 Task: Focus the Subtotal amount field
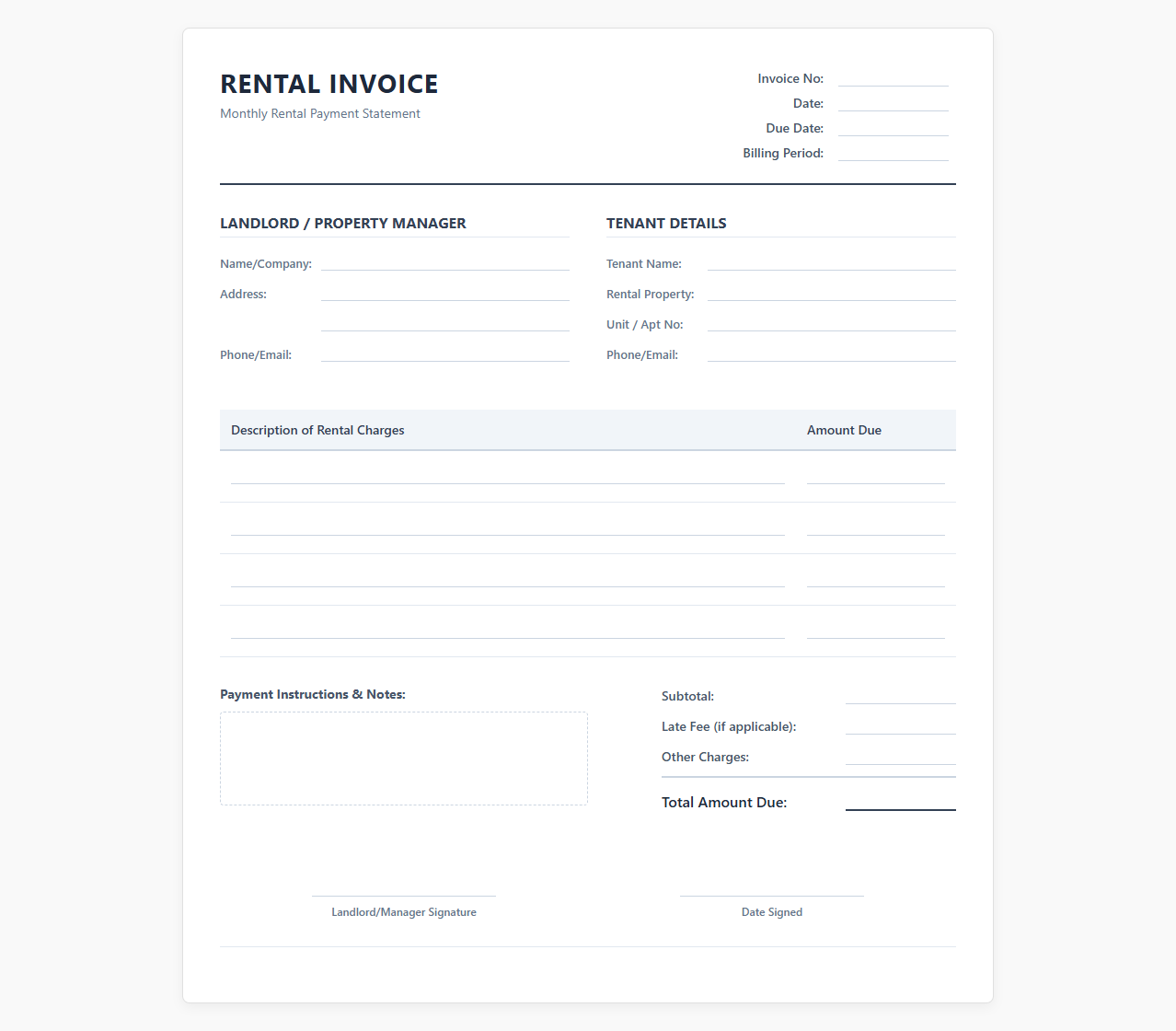901,695
